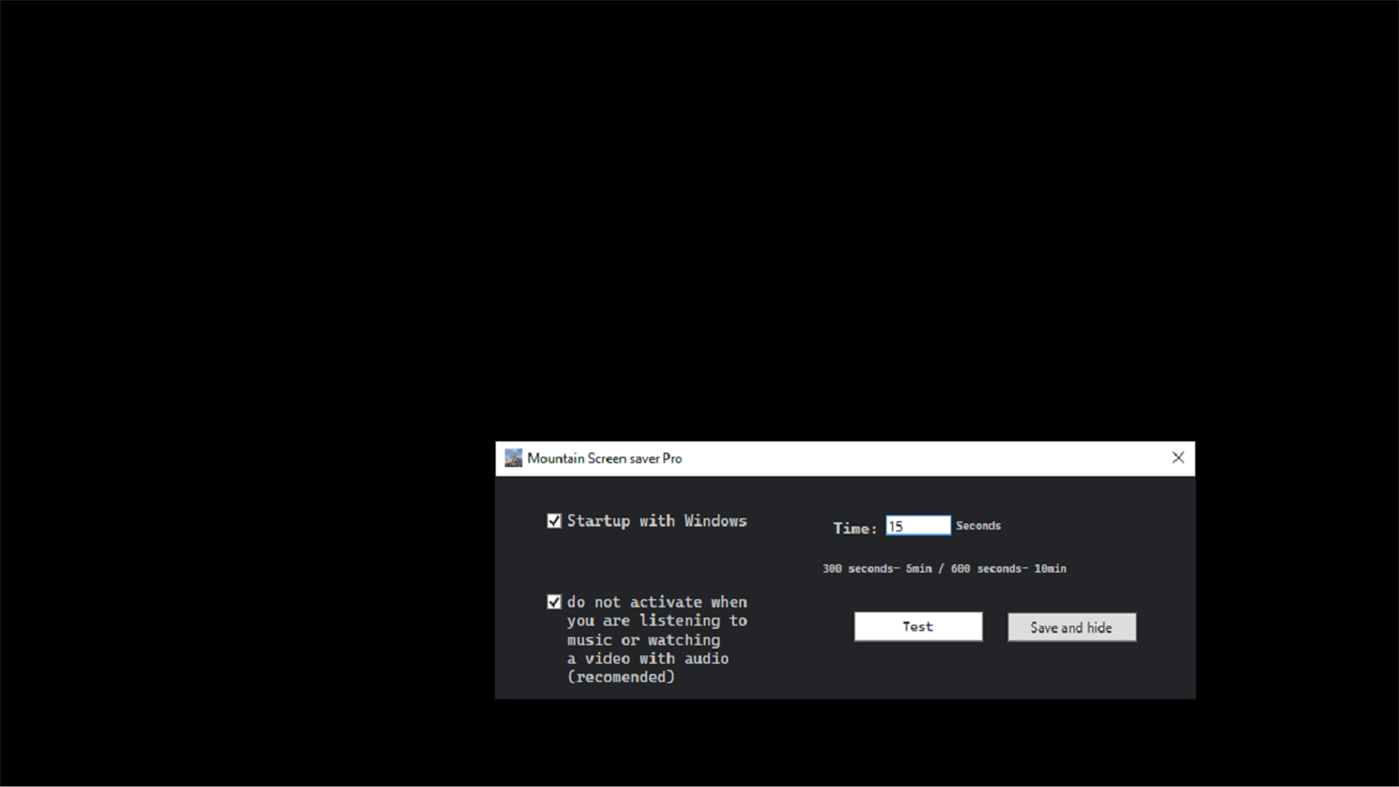
Task: Click the Mountain Screen saver Pro app icon
Action: click(x=513, y=458)
